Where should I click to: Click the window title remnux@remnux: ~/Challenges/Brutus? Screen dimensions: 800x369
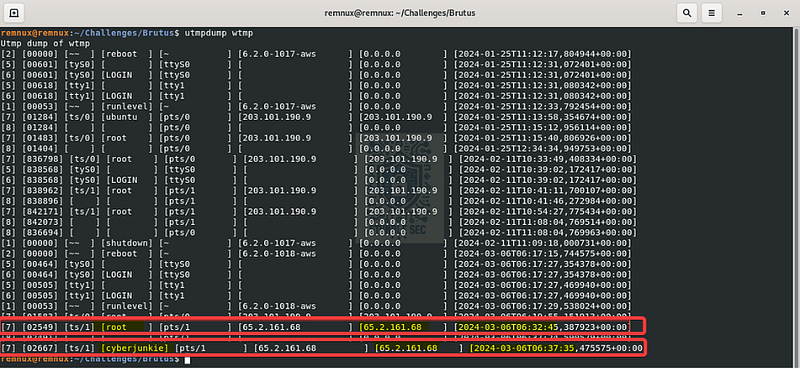coord(400,13)
